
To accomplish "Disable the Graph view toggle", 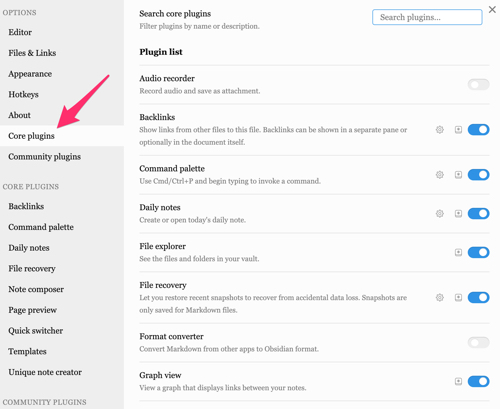I will click(x=478, y=381).
